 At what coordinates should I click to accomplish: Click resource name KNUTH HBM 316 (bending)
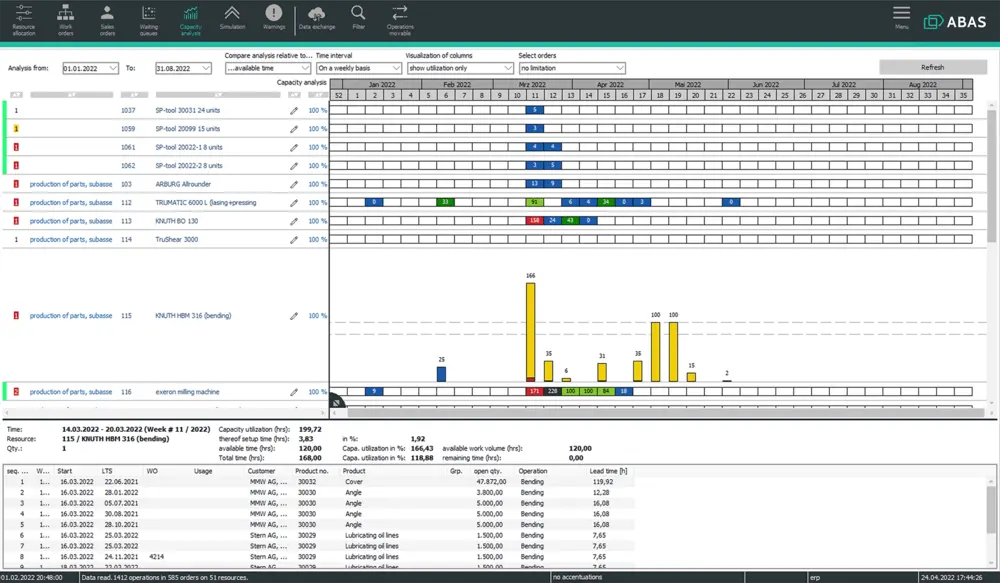click(193, 316)
